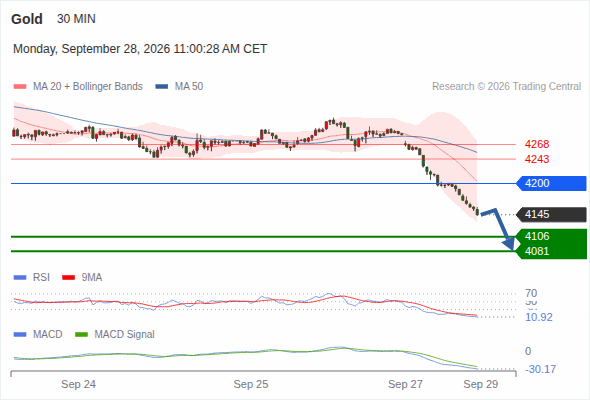Select the blue 4200 price tag
590x400 pixels.
click(551, 184)
